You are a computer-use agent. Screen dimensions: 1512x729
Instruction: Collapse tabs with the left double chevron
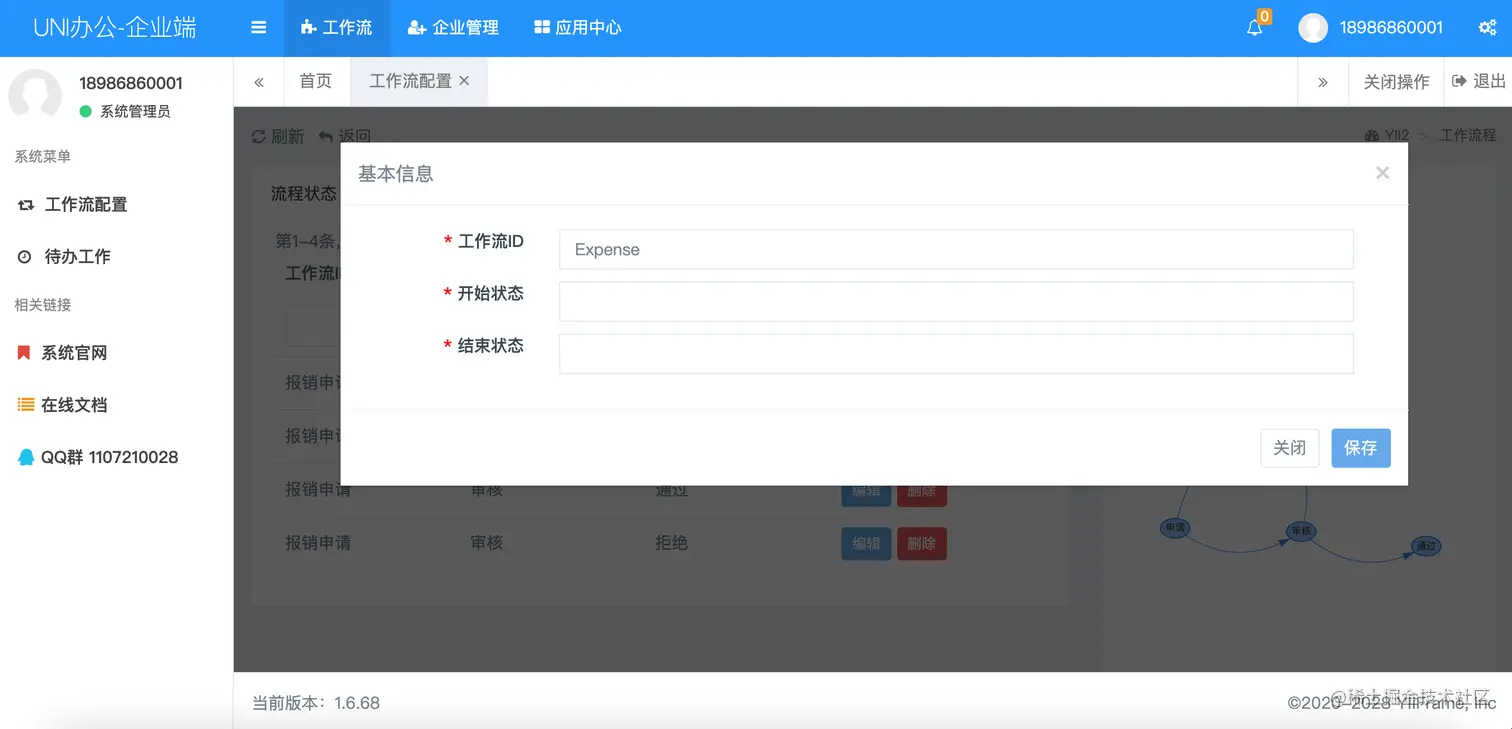pyautogui.click(x=258, y=81)
